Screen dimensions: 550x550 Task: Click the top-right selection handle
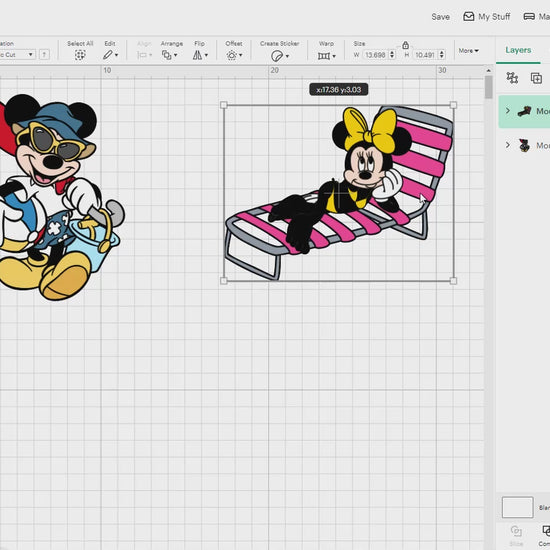click(x=453, y=105)
